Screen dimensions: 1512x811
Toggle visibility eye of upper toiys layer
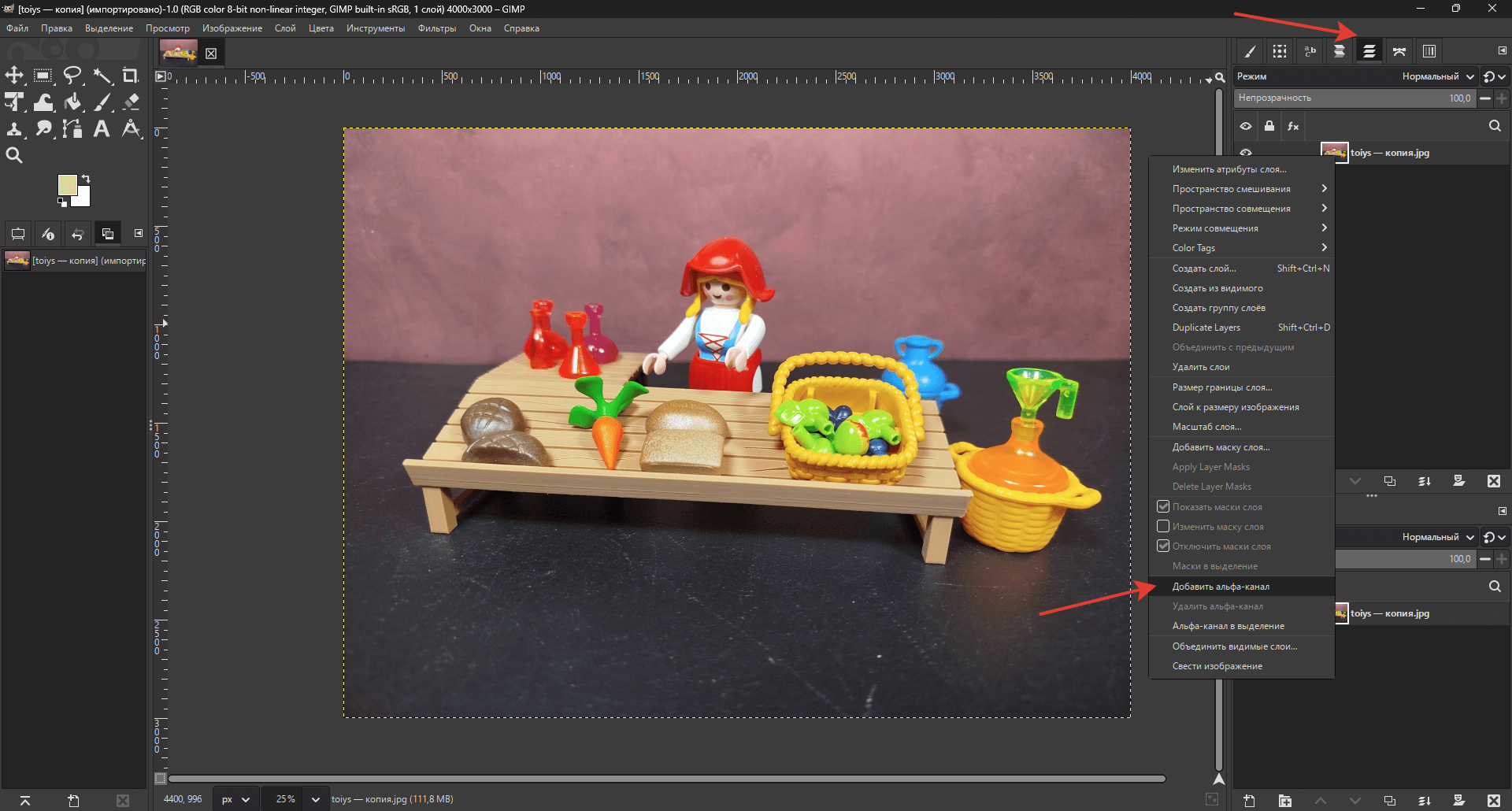[1246, 153]
